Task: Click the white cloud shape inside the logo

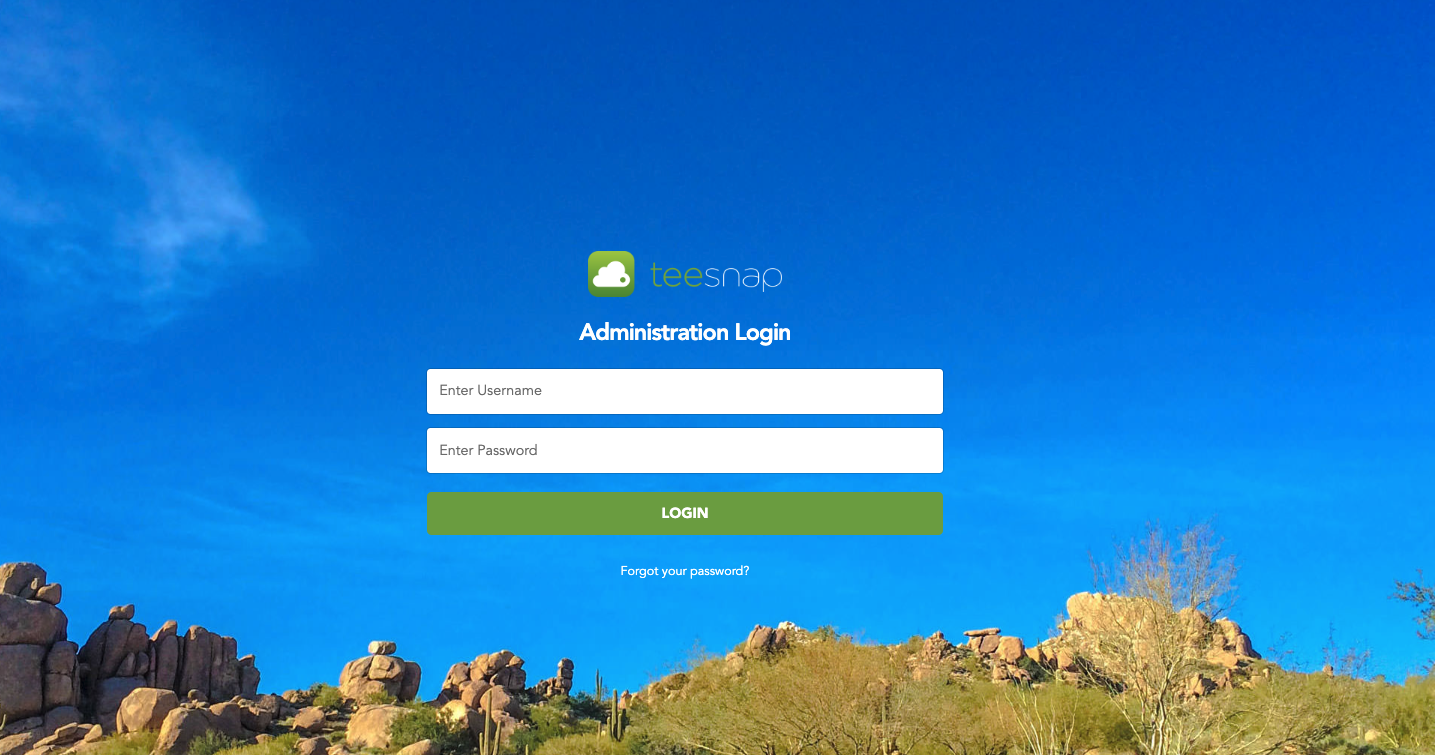Action: (x=611, y=275)
